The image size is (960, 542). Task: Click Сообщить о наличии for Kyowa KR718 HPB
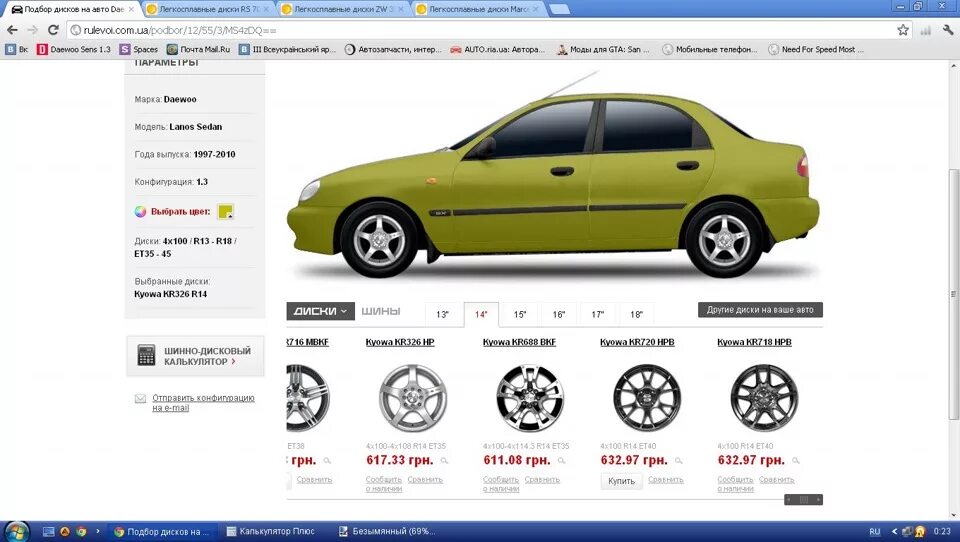[x=737, y=484]
